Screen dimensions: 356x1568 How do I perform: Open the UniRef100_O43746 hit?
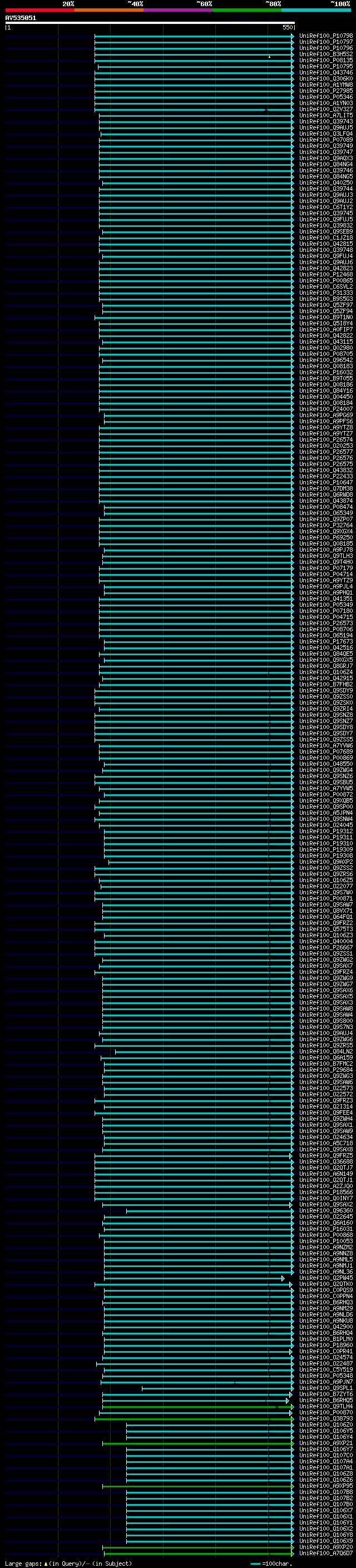[x=325, y=72]
